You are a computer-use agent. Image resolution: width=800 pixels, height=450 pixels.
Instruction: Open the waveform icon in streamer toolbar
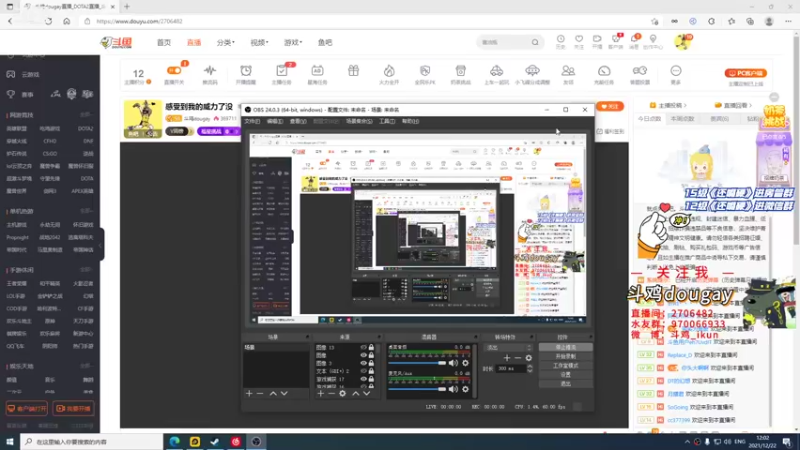pos(210,70)
